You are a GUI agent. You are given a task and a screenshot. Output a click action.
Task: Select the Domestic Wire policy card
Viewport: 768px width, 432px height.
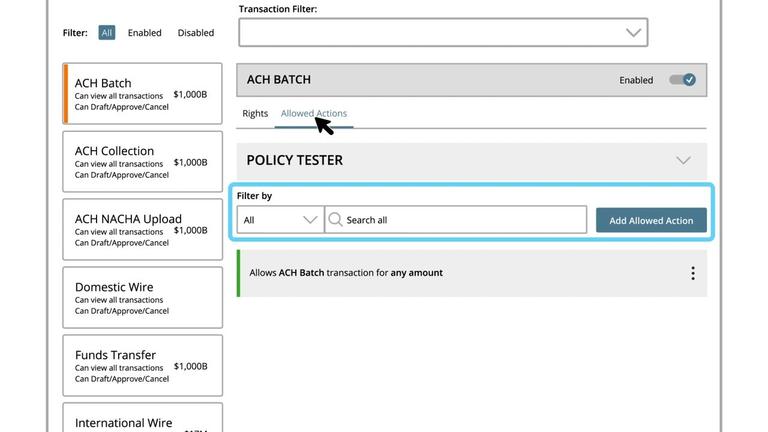pos(142,298)
